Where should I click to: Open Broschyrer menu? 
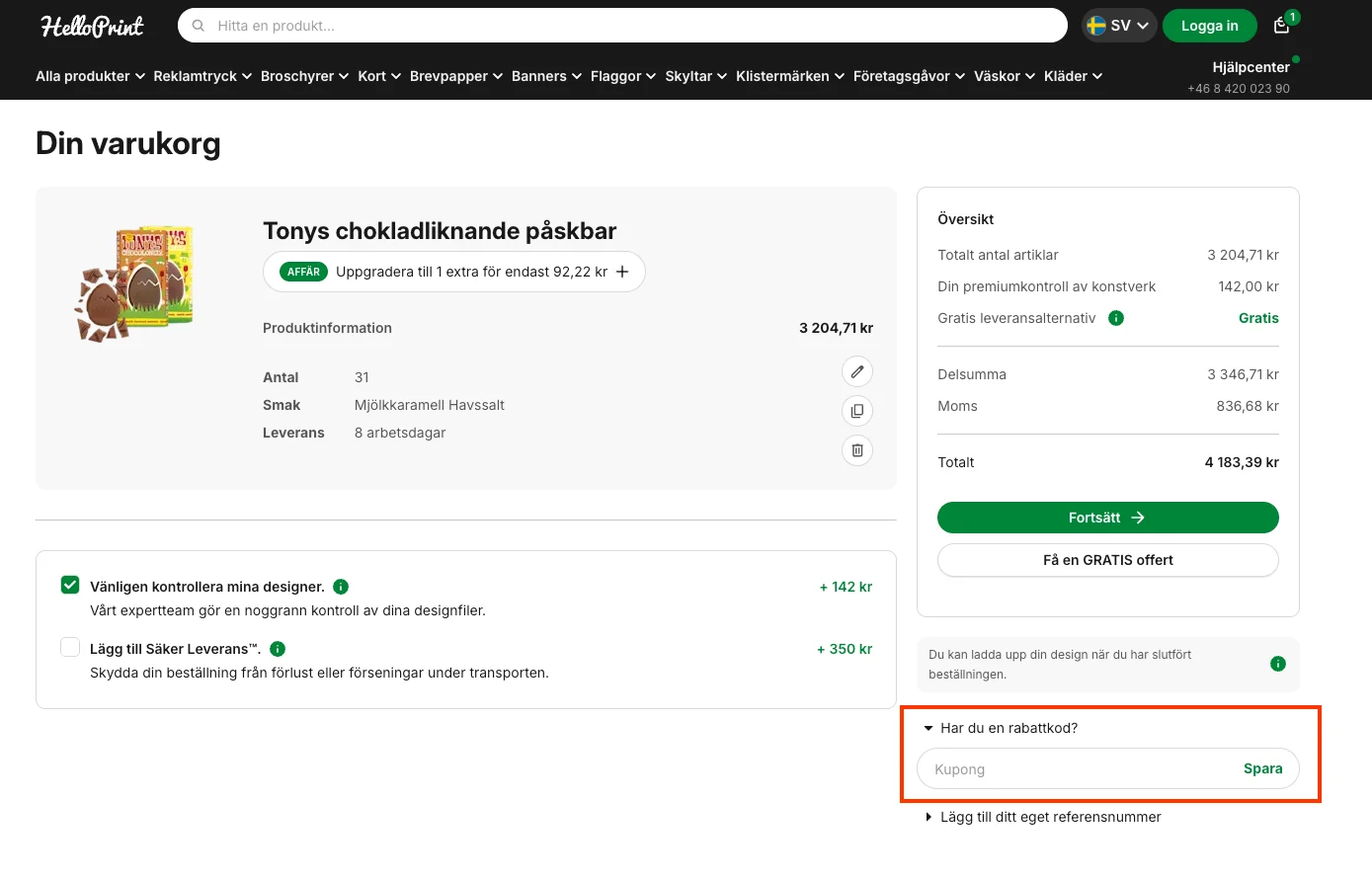(304, 76)
